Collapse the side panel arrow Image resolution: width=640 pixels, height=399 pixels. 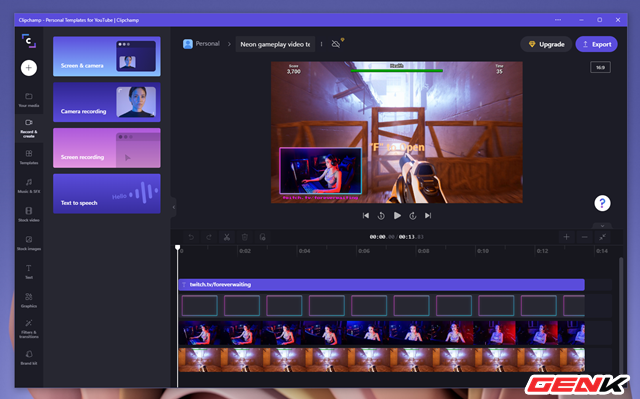tap(173, 207)
